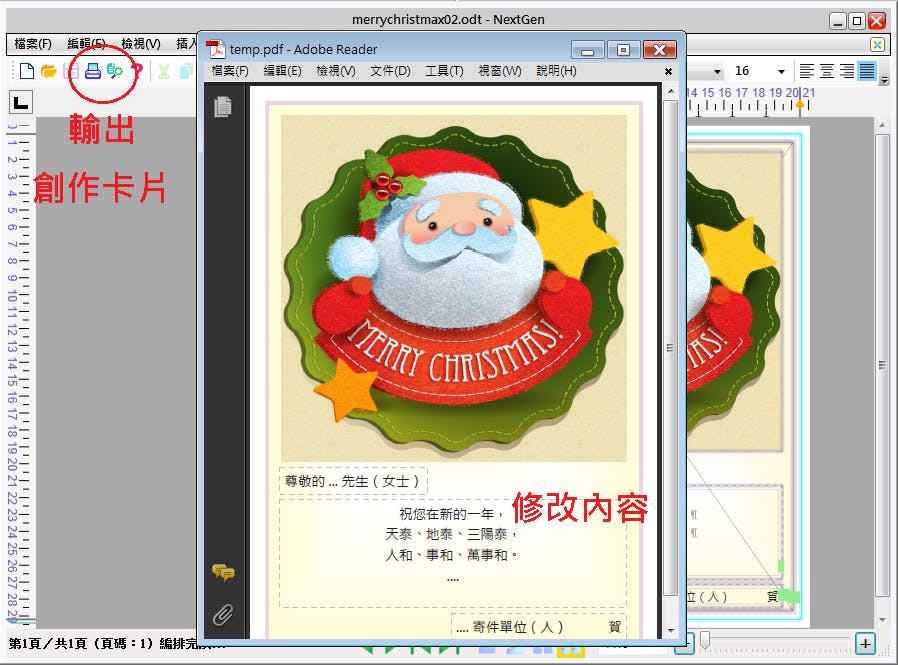Click the text 尊敬的 ... 先生（女士）
Viewport: 898px width, 665px height.
click(352, 481)
